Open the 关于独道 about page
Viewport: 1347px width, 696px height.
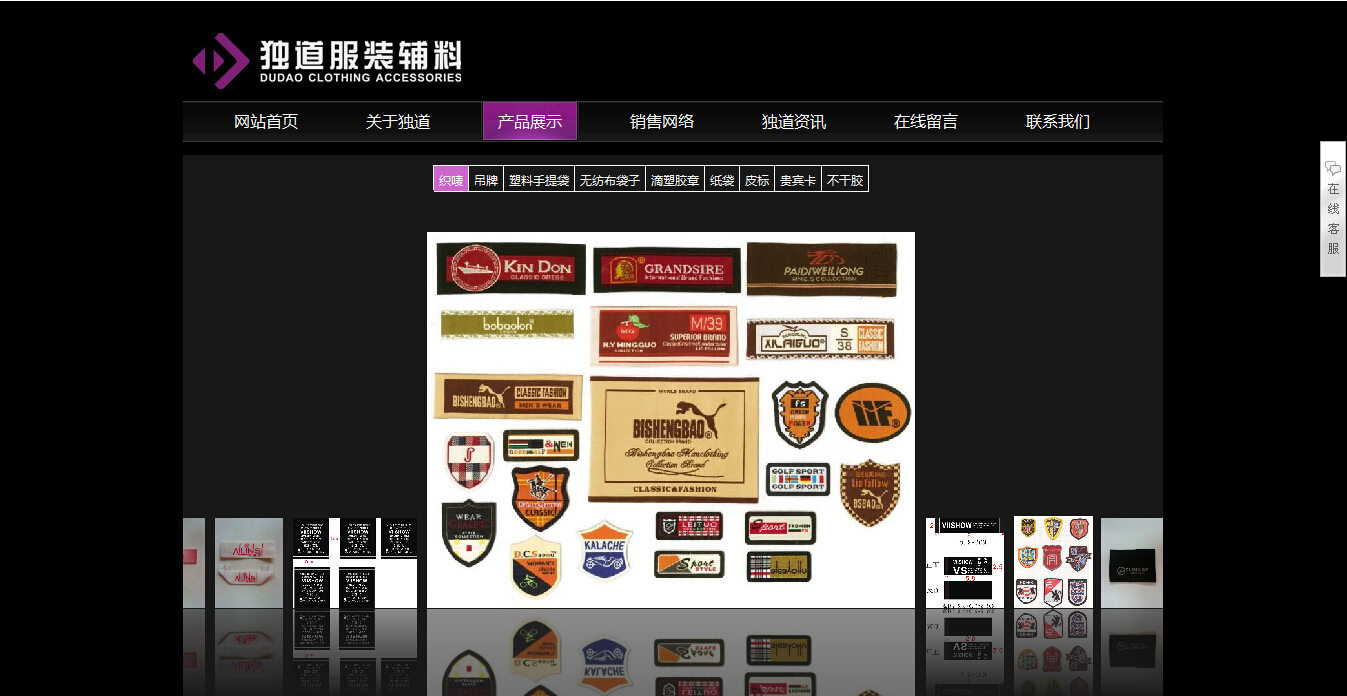[398, 122]
